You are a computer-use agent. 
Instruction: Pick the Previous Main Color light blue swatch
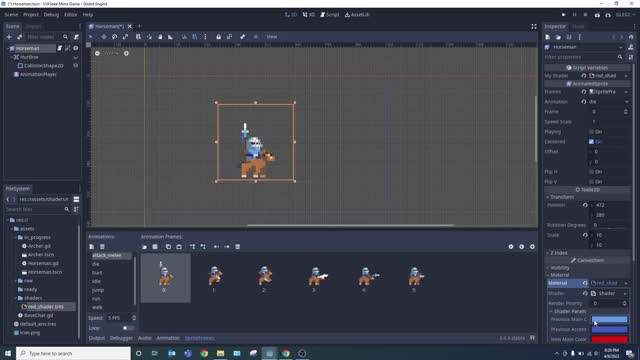coord(609,320)
